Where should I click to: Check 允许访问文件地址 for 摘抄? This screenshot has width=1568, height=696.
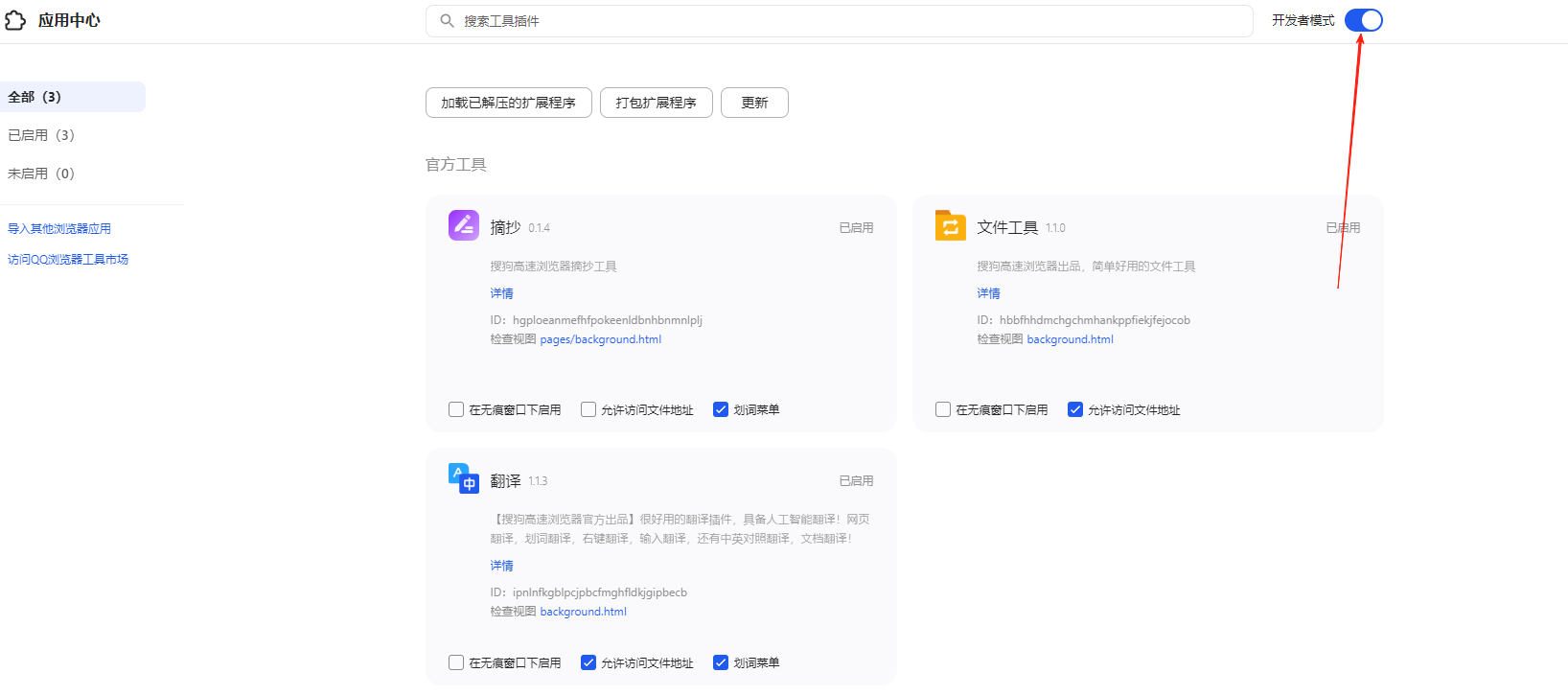(588, 409)
